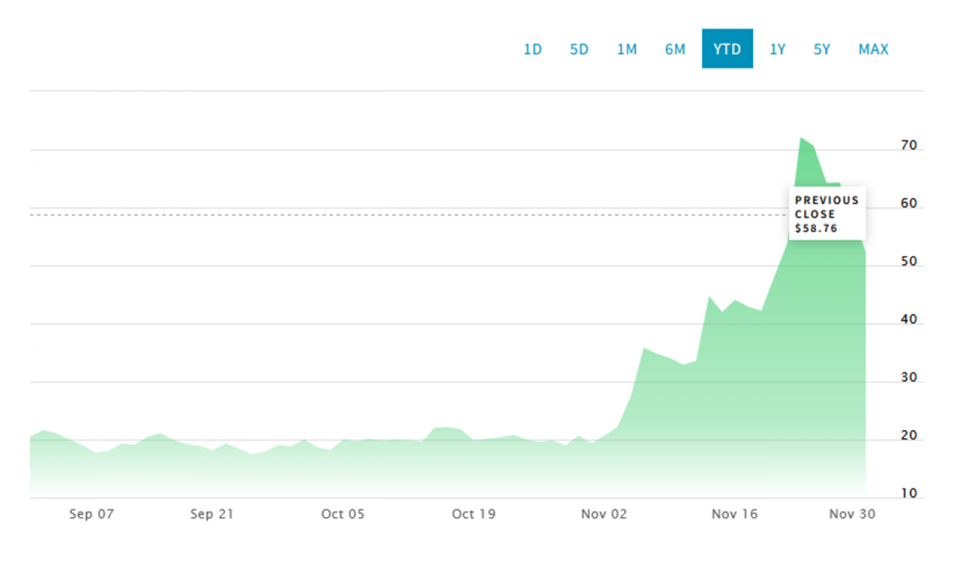
Task: Click the highlighted YTD tab
Action: click(x=727, y=49)
